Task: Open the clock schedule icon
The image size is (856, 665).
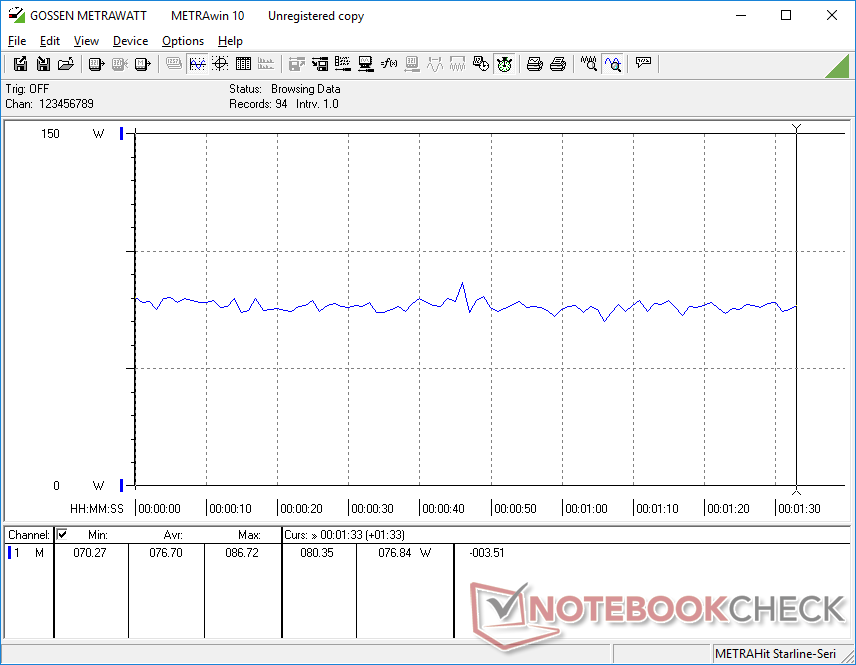Action: pos(480,64)
